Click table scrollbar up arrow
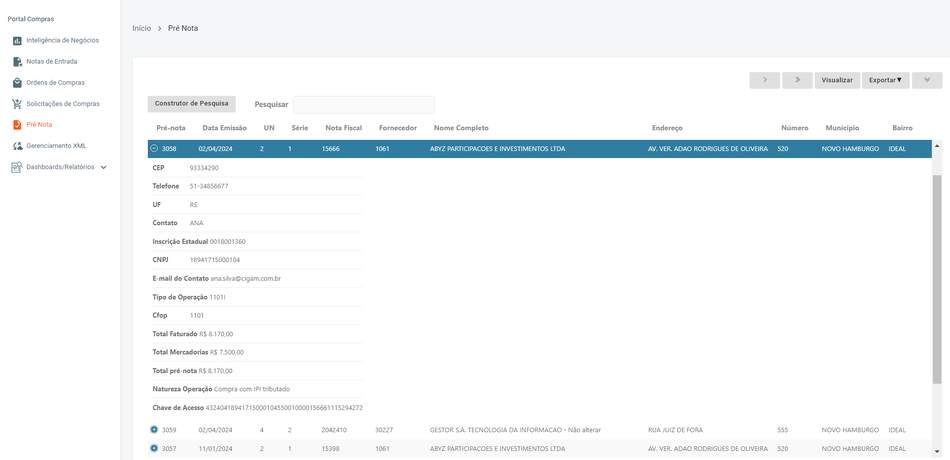 [x=938, y=146]
